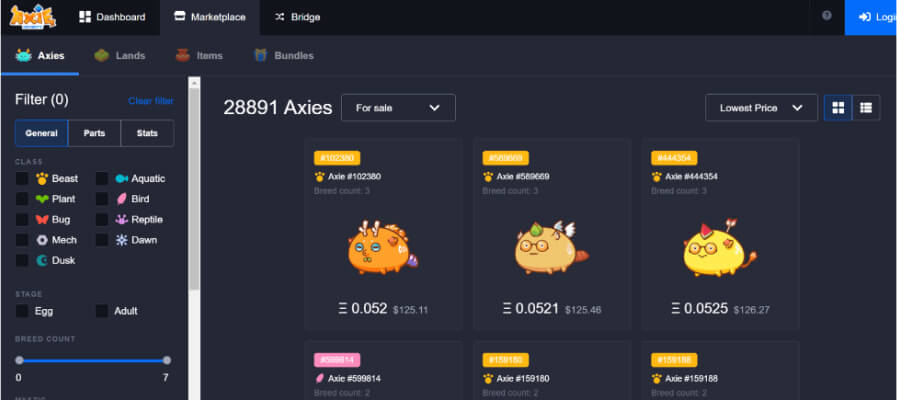Check the Dawn class checkbox

click(102, 240)
